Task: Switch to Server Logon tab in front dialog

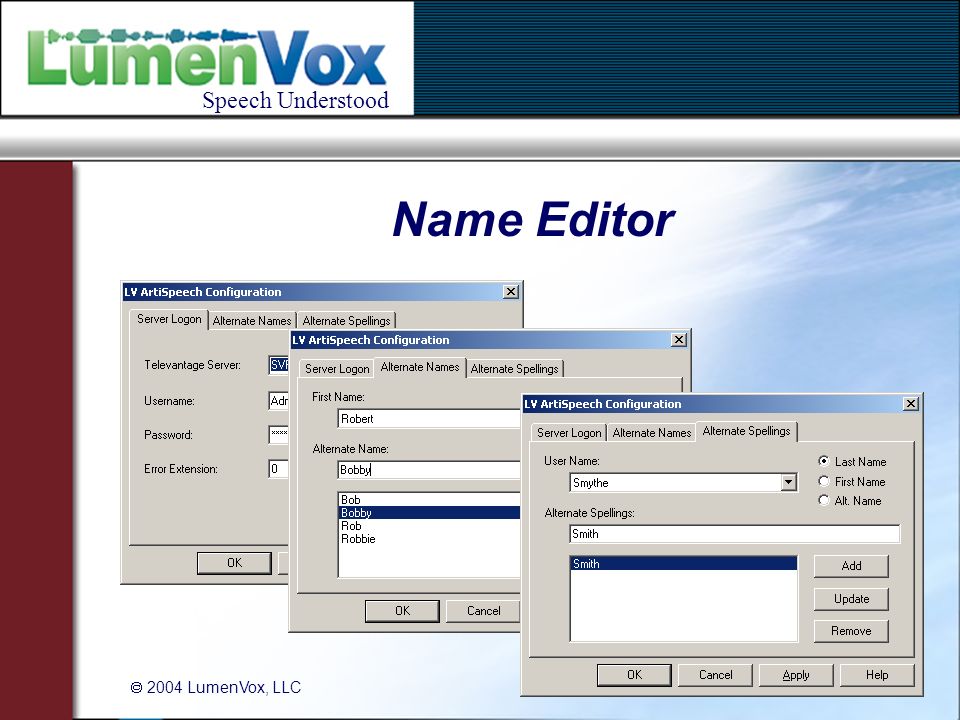Action: (569, 432)
